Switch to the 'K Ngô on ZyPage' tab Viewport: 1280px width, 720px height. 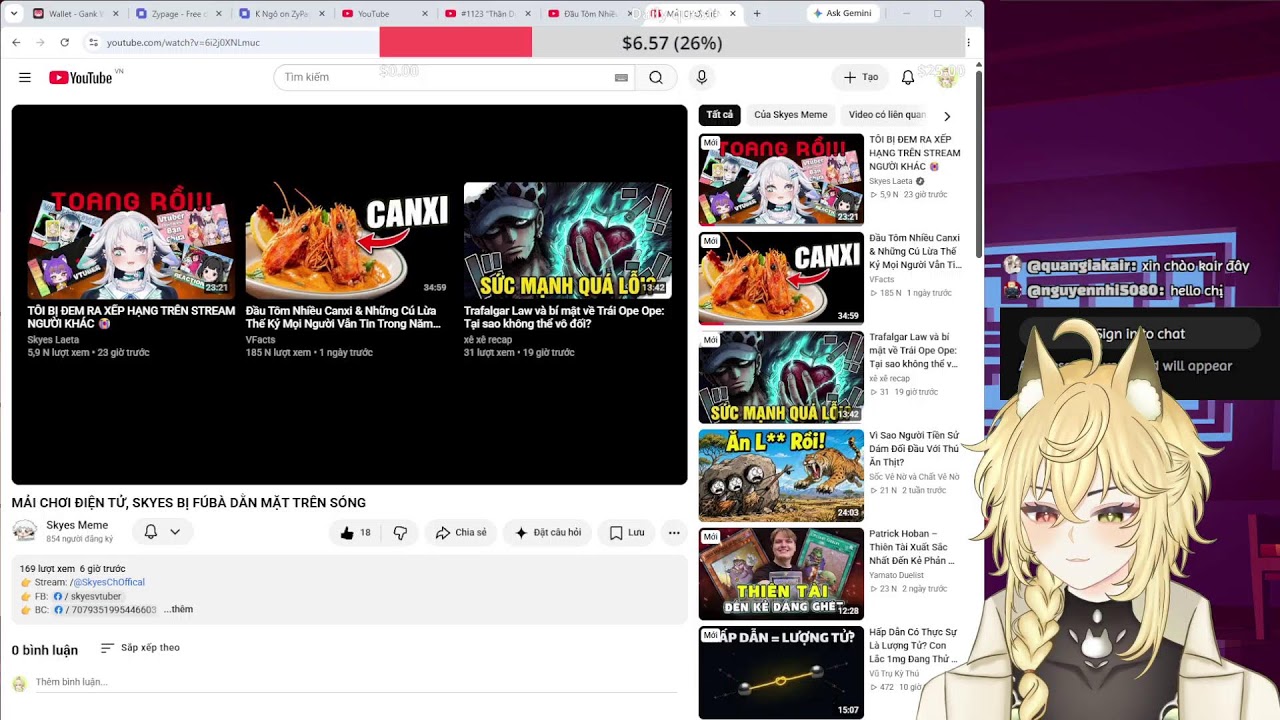[x=280, y=14]
